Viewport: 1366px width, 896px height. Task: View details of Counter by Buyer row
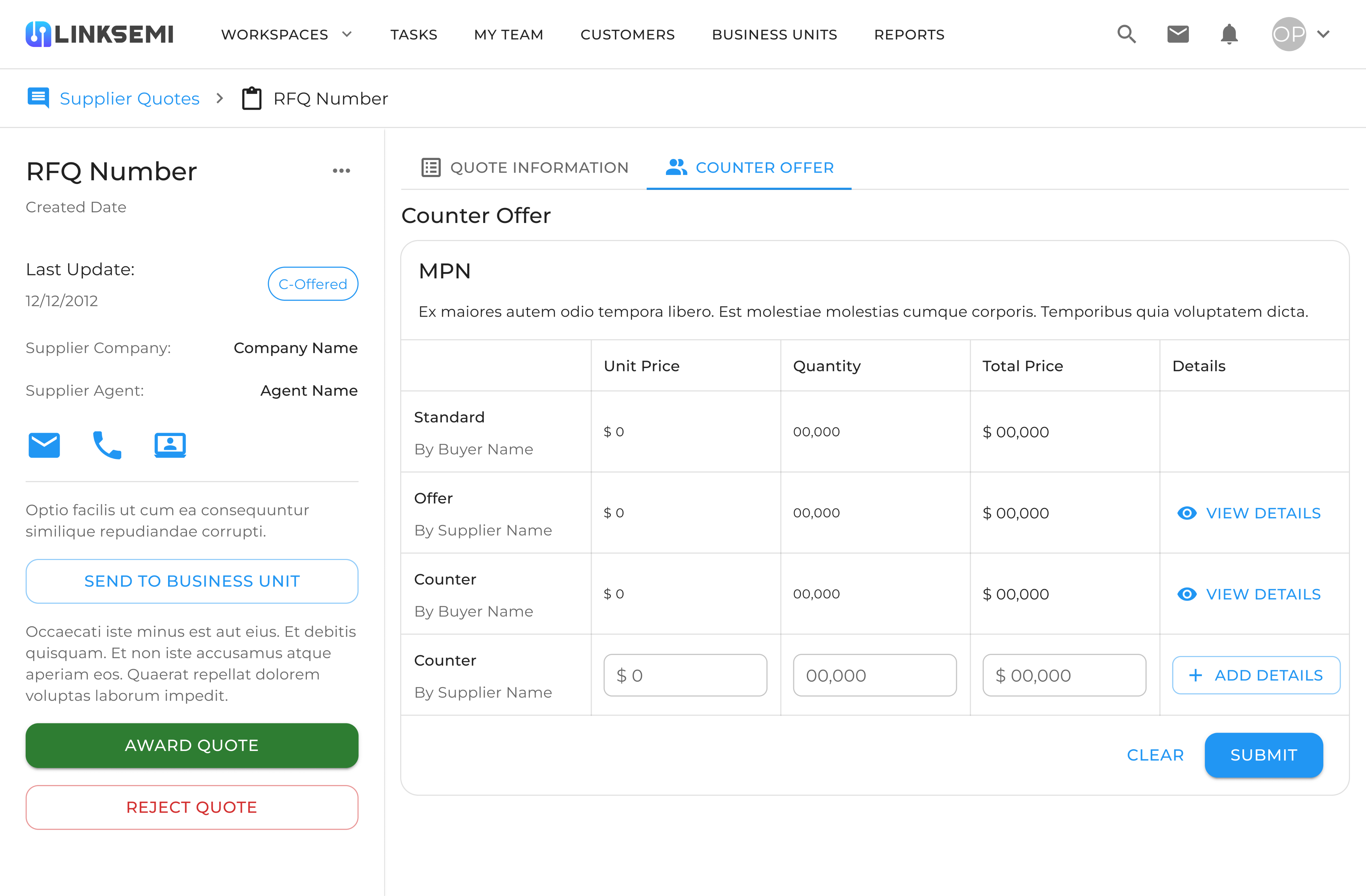click(x=1250, y=594)
